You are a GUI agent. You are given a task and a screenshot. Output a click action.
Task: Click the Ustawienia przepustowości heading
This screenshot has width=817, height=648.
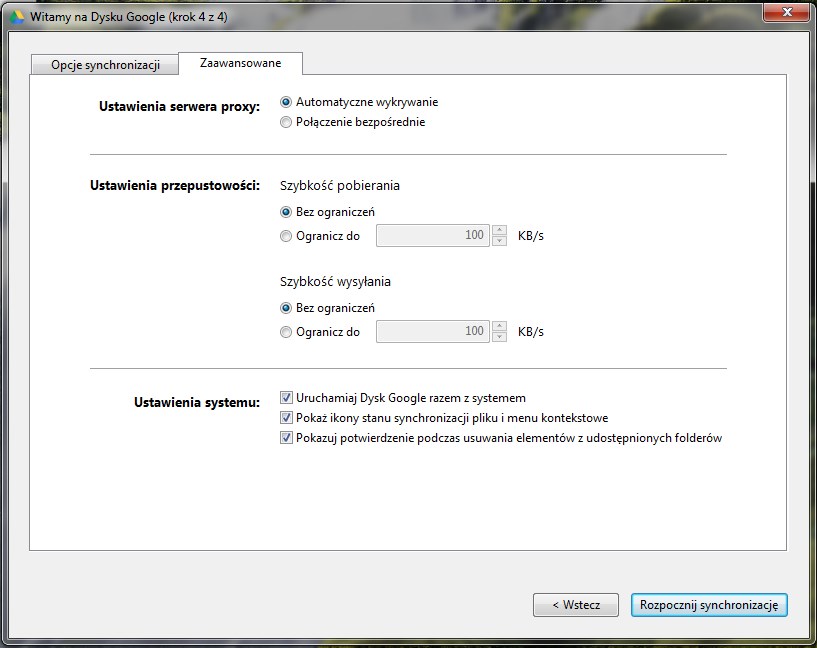pos(175,185)
